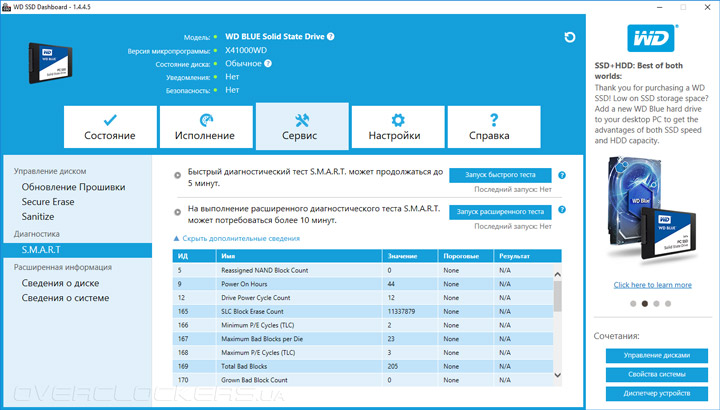Image resolution: width=720 pixels, height=410 pixels.
Task: Select Grown Bad Block Count row
Action: tap(363, 380)
